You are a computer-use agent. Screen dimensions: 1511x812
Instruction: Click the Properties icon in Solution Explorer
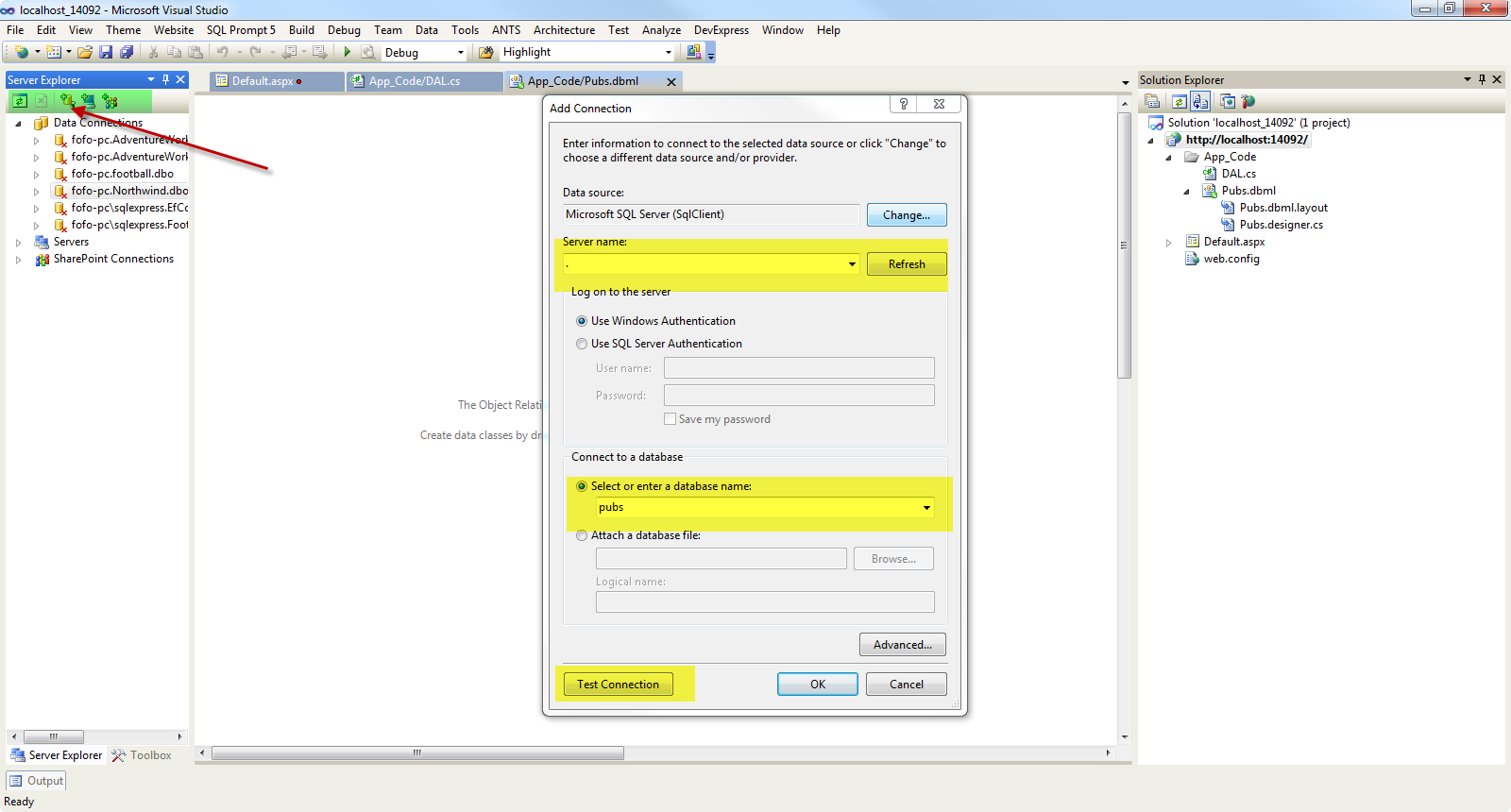click(x=1153, y=101)
